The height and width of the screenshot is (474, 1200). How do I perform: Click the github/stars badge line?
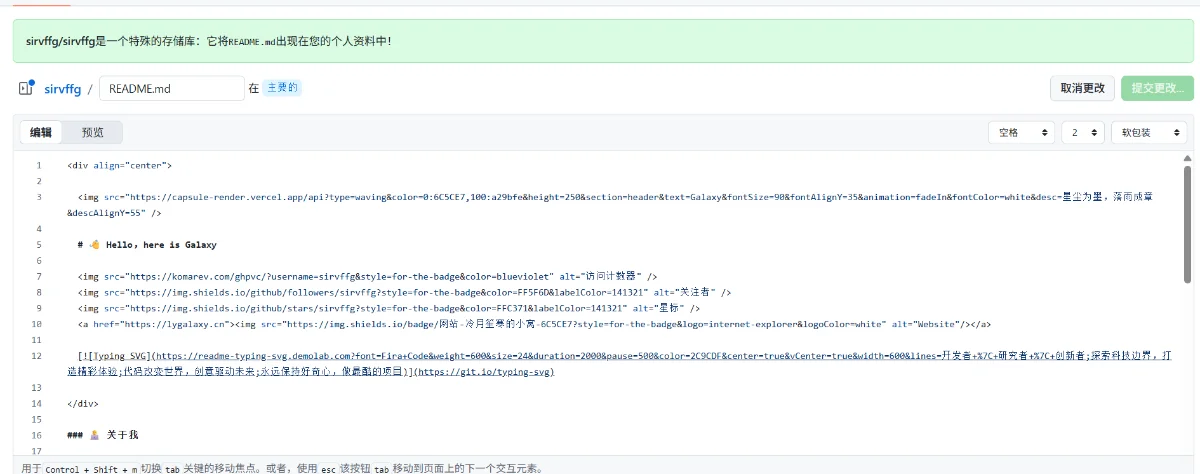point(388,308)
